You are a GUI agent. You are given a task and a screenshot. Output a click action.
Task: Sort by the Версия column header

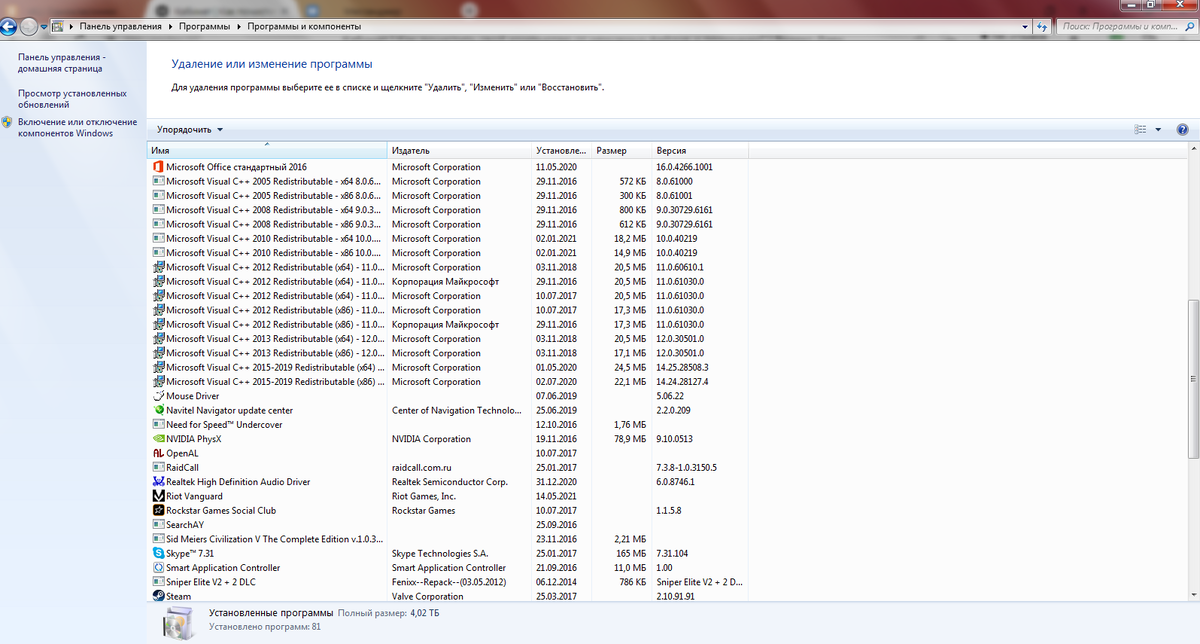(700, 150)
